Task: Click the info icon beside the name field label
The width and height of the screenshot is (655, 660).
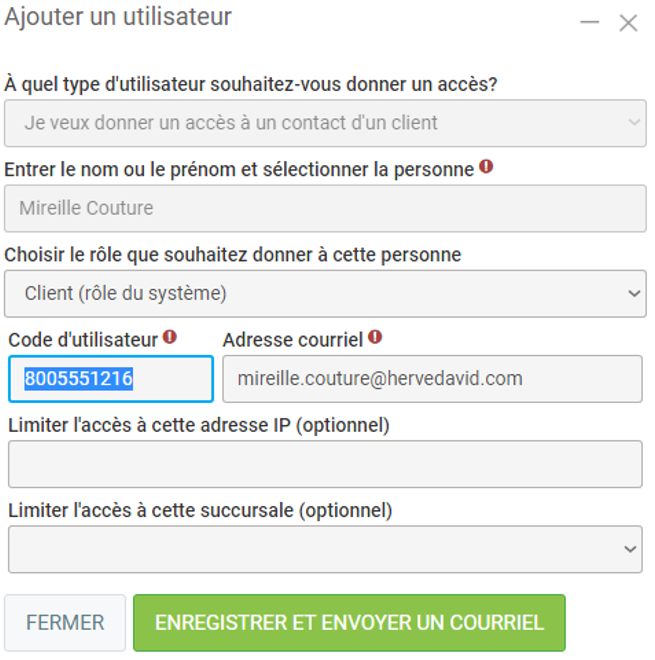Action: pyautogui.click(x=486, y=168)
